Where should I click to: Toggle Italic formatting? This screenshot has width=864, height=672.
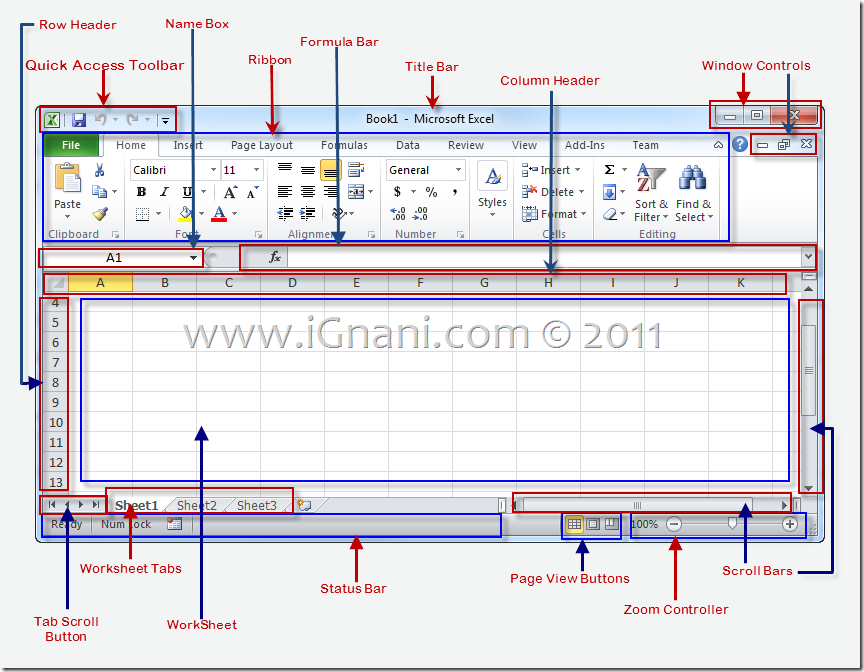pos(163,192)
